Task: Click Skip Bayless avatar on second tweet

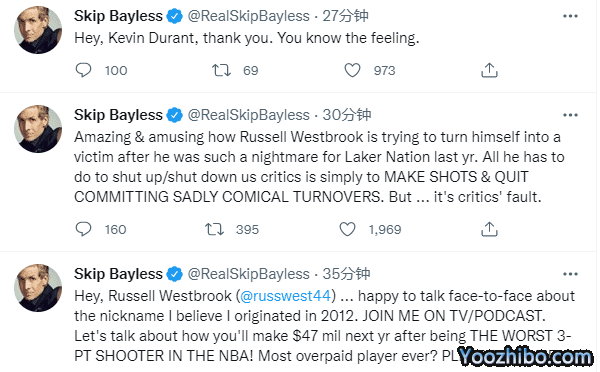Action: [x=38, y=129]
